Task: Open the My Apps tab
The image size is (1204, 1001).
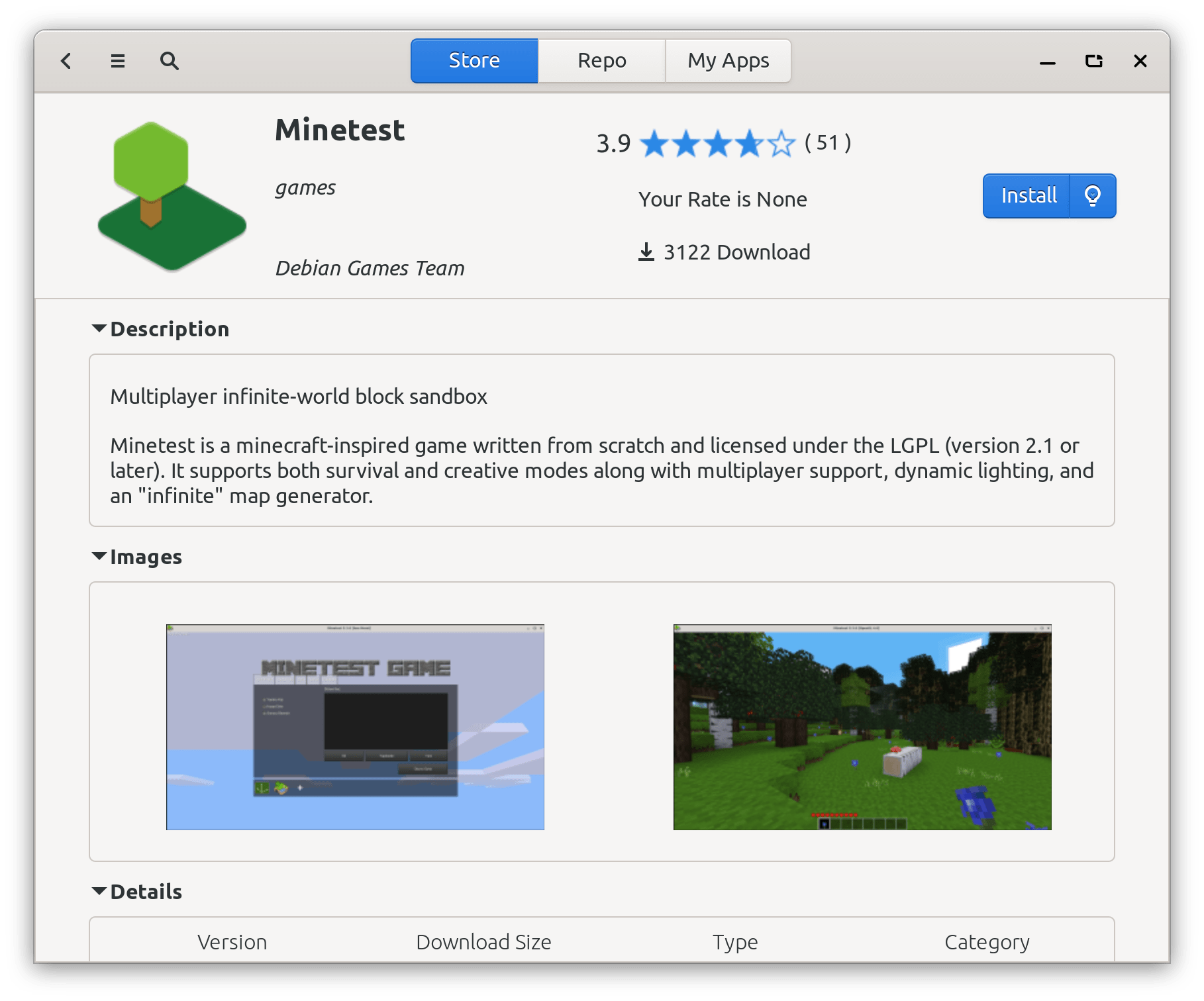Action: pyautogui.click(x=728, y=61)
